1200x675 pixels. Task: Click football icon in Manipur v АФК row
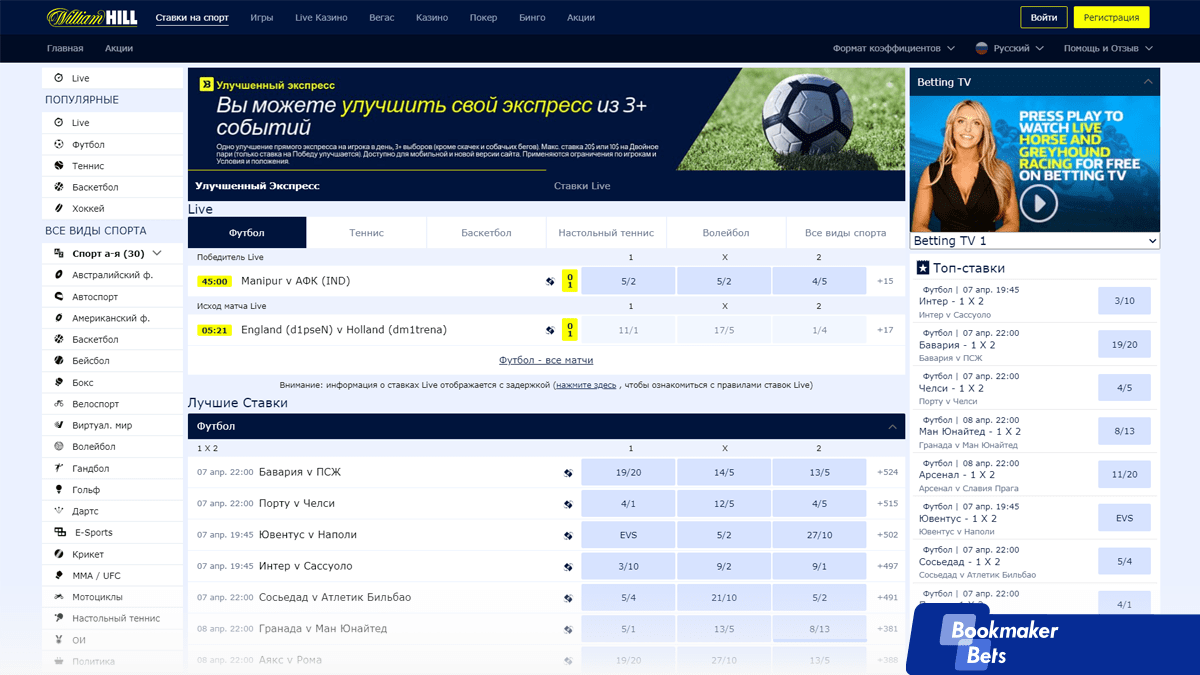550,281
